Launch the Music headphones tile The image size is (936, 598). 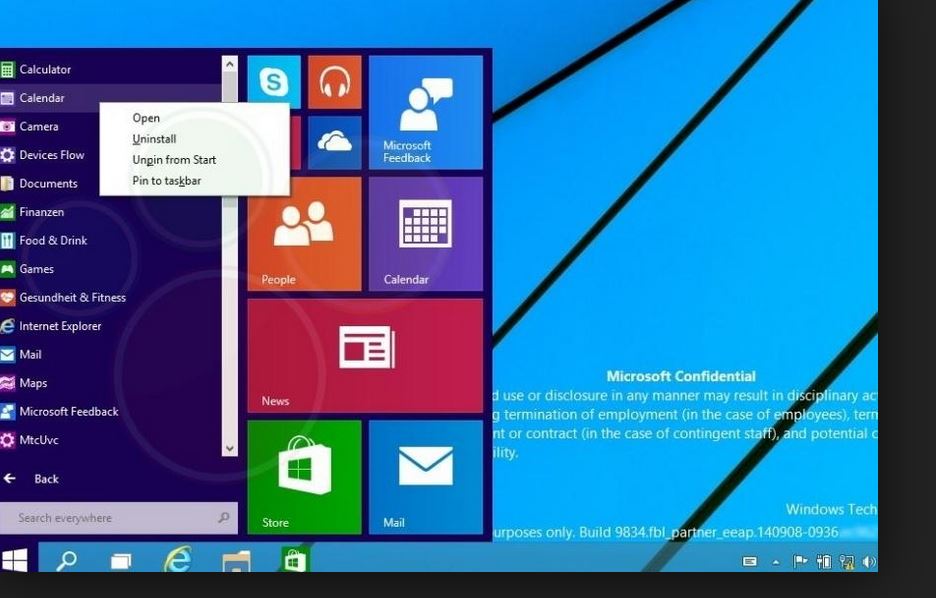point(334,82)
